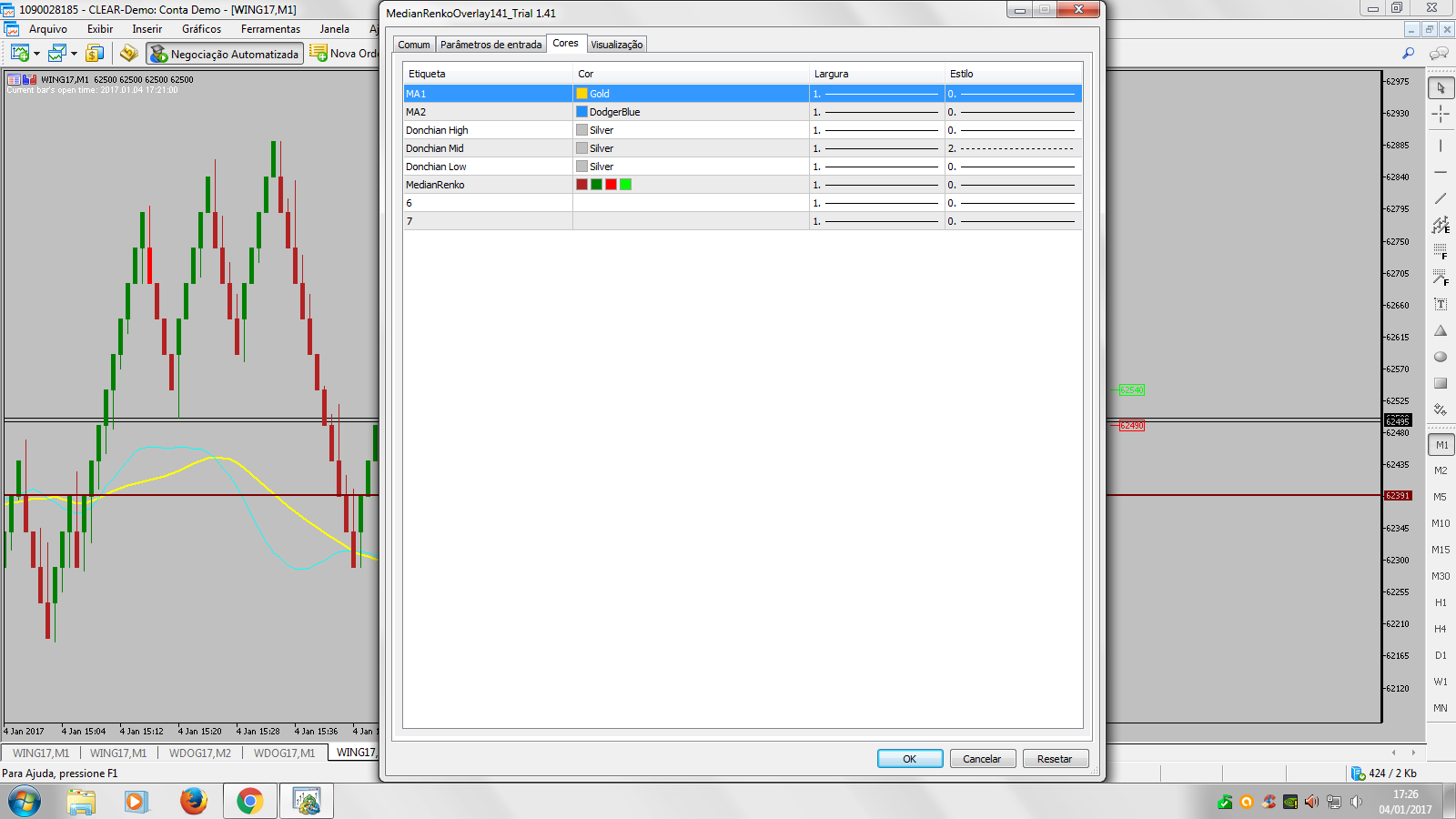Select the Fibonacci retracement tool

[x=1441, y=251]
